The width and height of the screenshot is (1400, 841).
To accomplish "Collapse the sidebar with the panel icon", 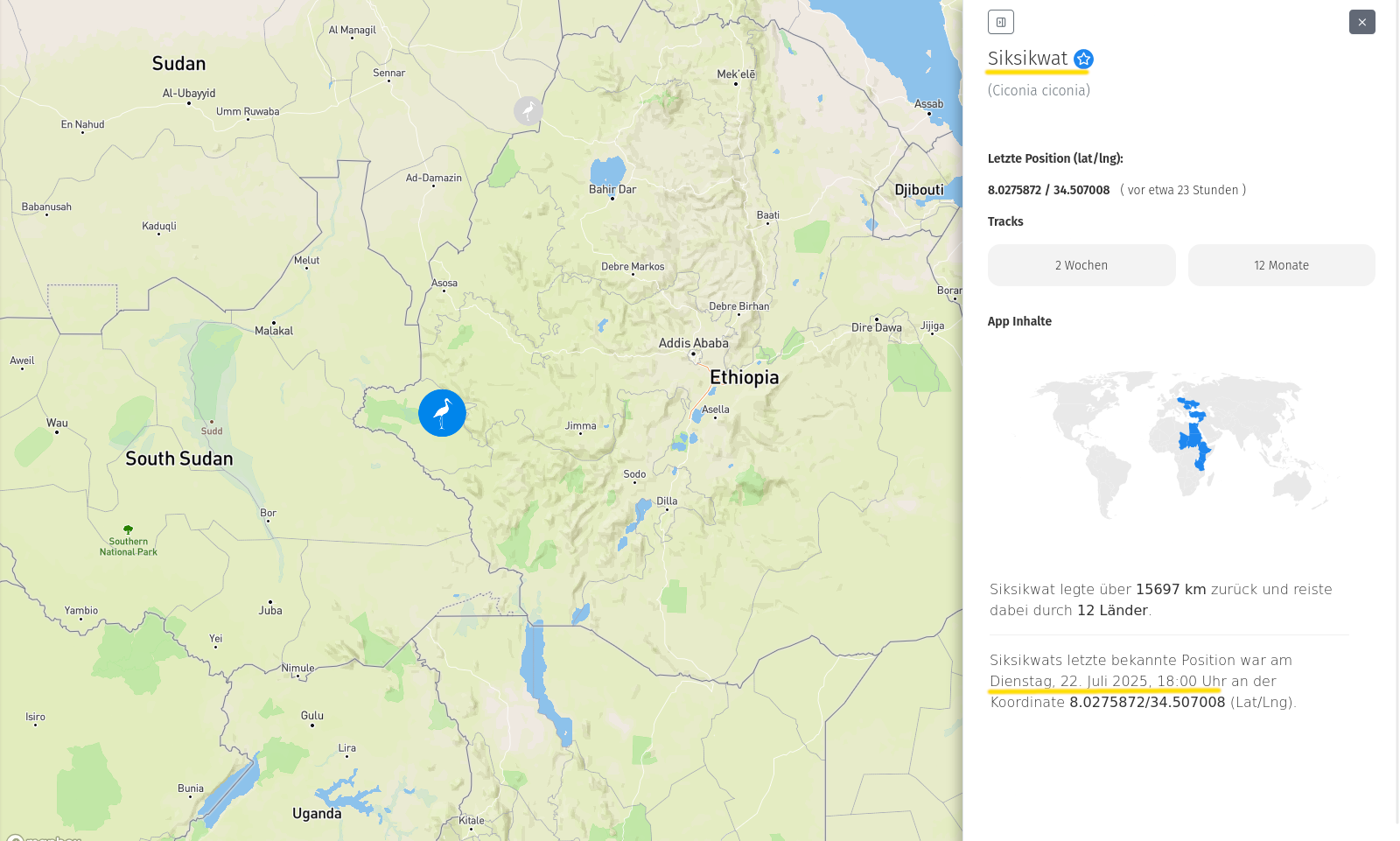I will click(x=1000, y=22).
